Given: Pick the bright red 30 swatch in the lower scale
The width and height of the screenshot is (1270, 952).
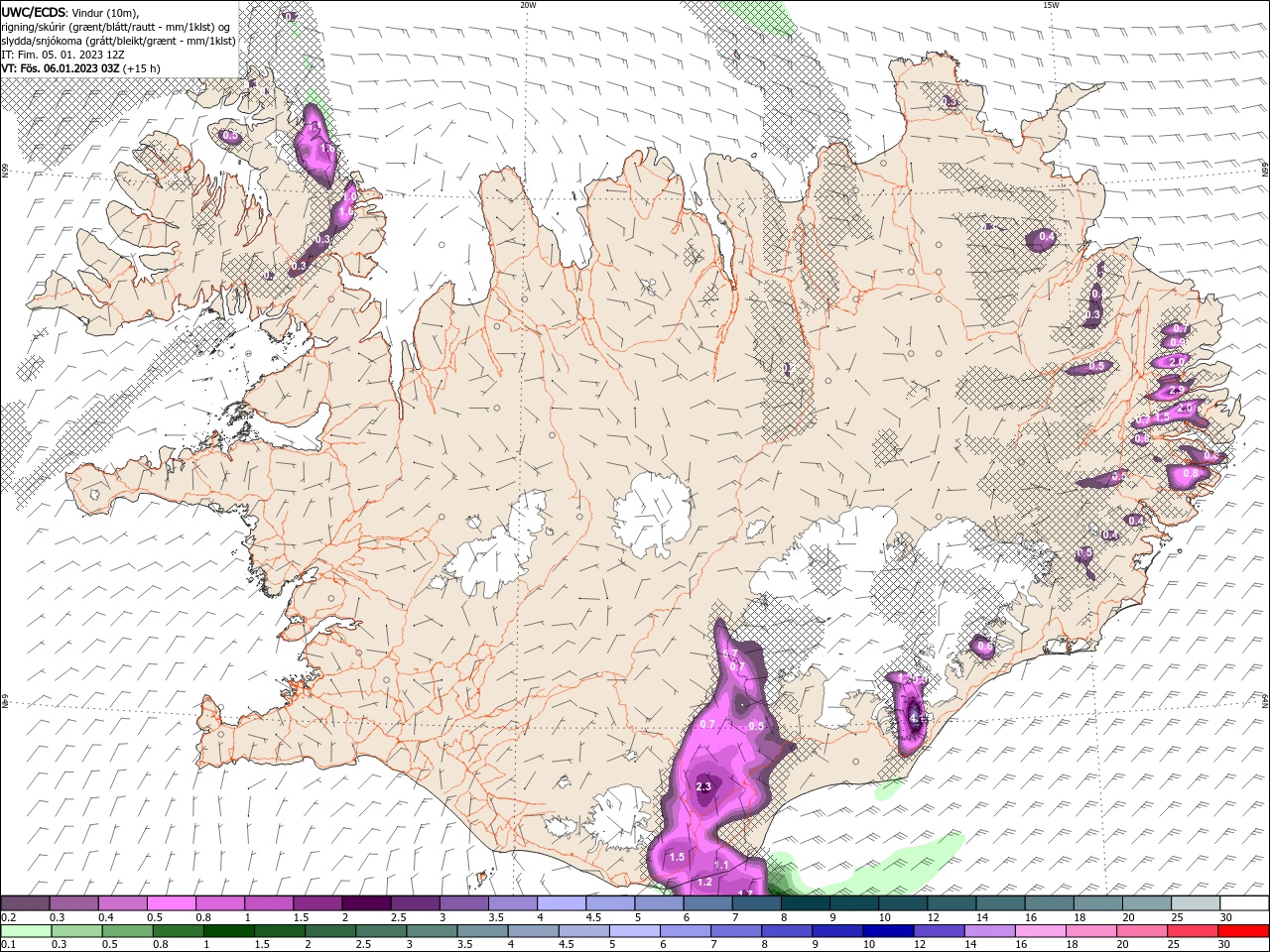Looking at the screenshot, I should point(1242,931).
